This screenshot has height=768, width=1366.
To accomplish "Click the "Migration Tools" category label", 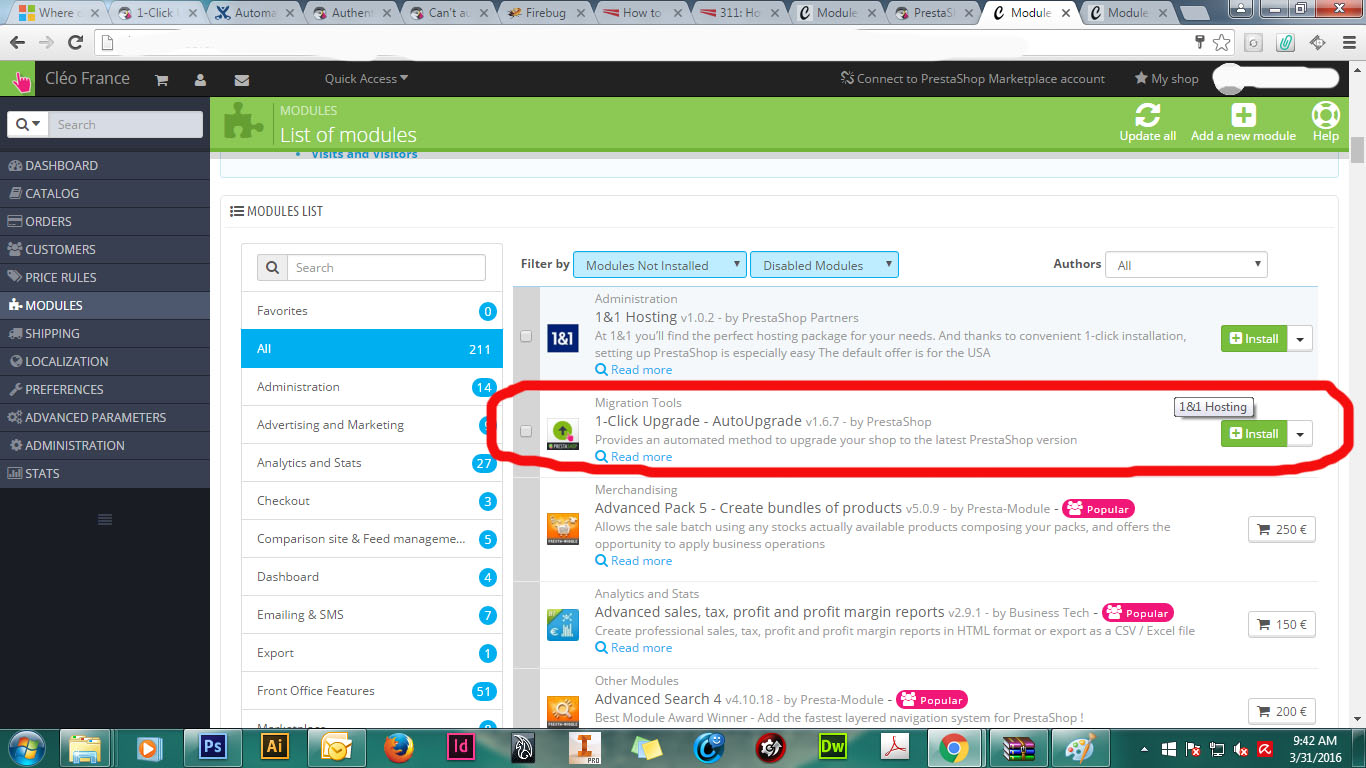I will pos(638,403).
